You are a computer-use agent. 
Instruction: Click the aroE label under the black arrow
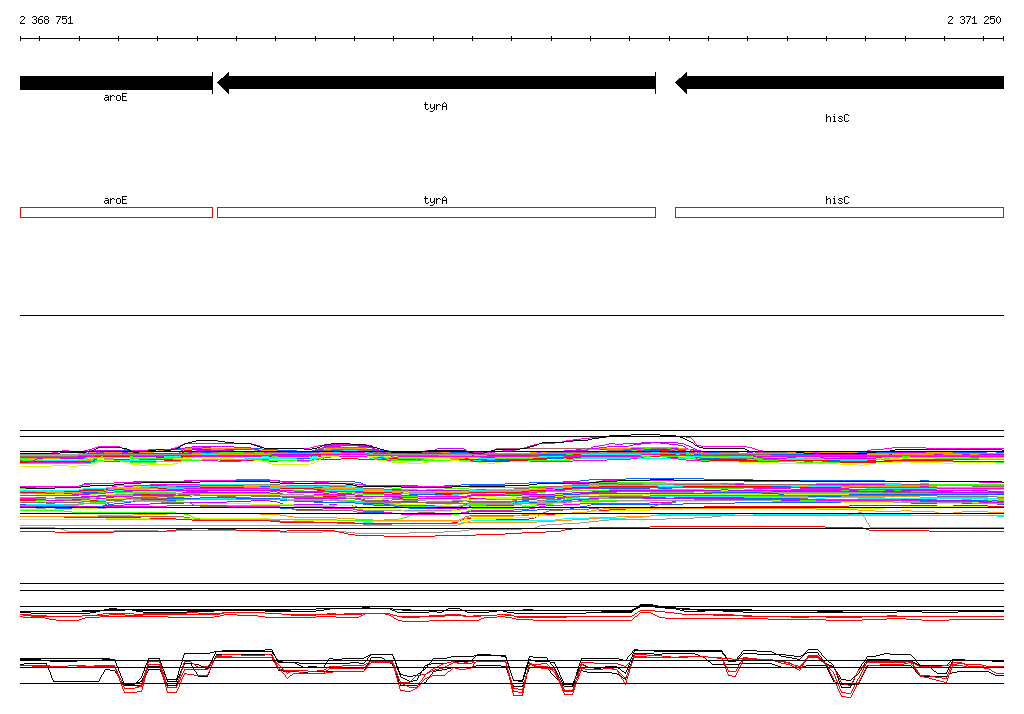point(116,97)
